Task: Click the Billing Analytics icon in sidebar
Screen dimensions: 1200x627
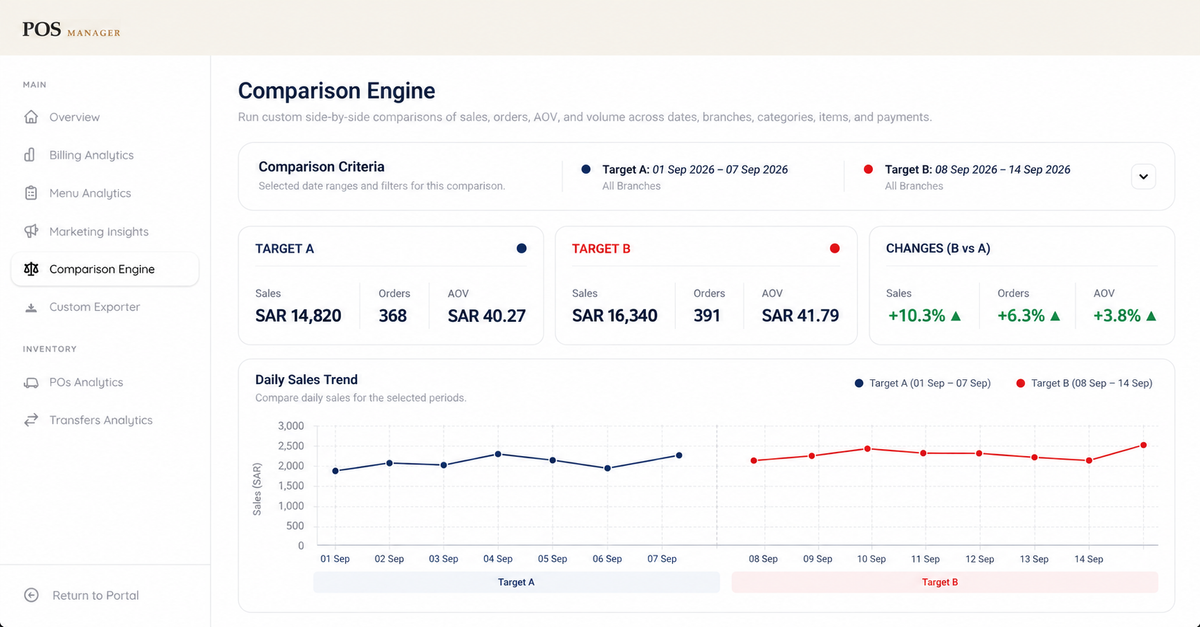Action: [31, 155]
